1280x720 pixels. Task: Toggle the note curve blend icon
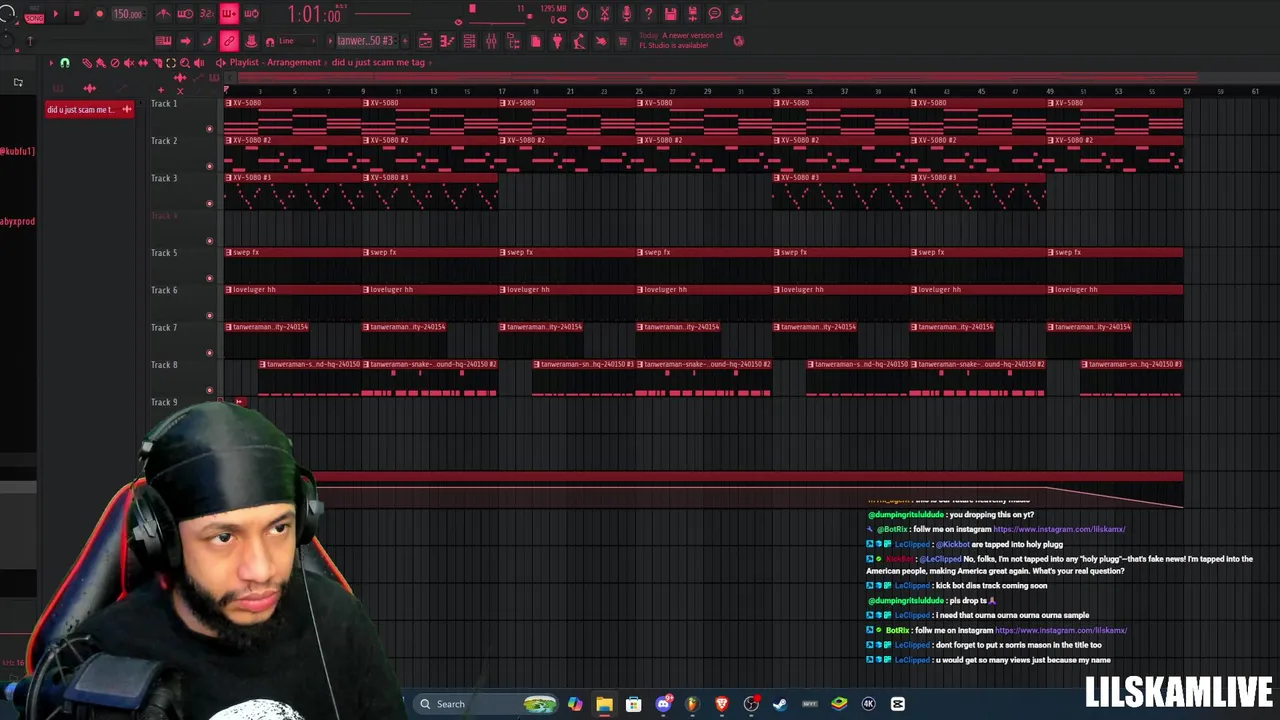(207, 41)
